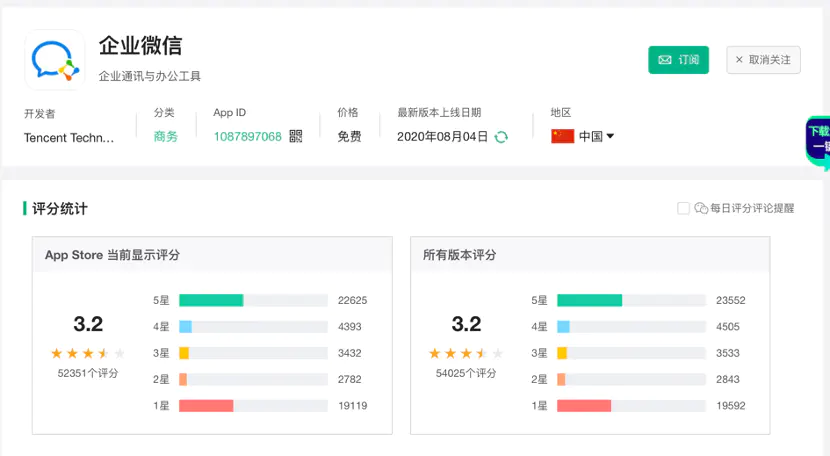
Task: Click the 4星 blue bar in 所有版本评分 panel
Action: click(563, 327)
